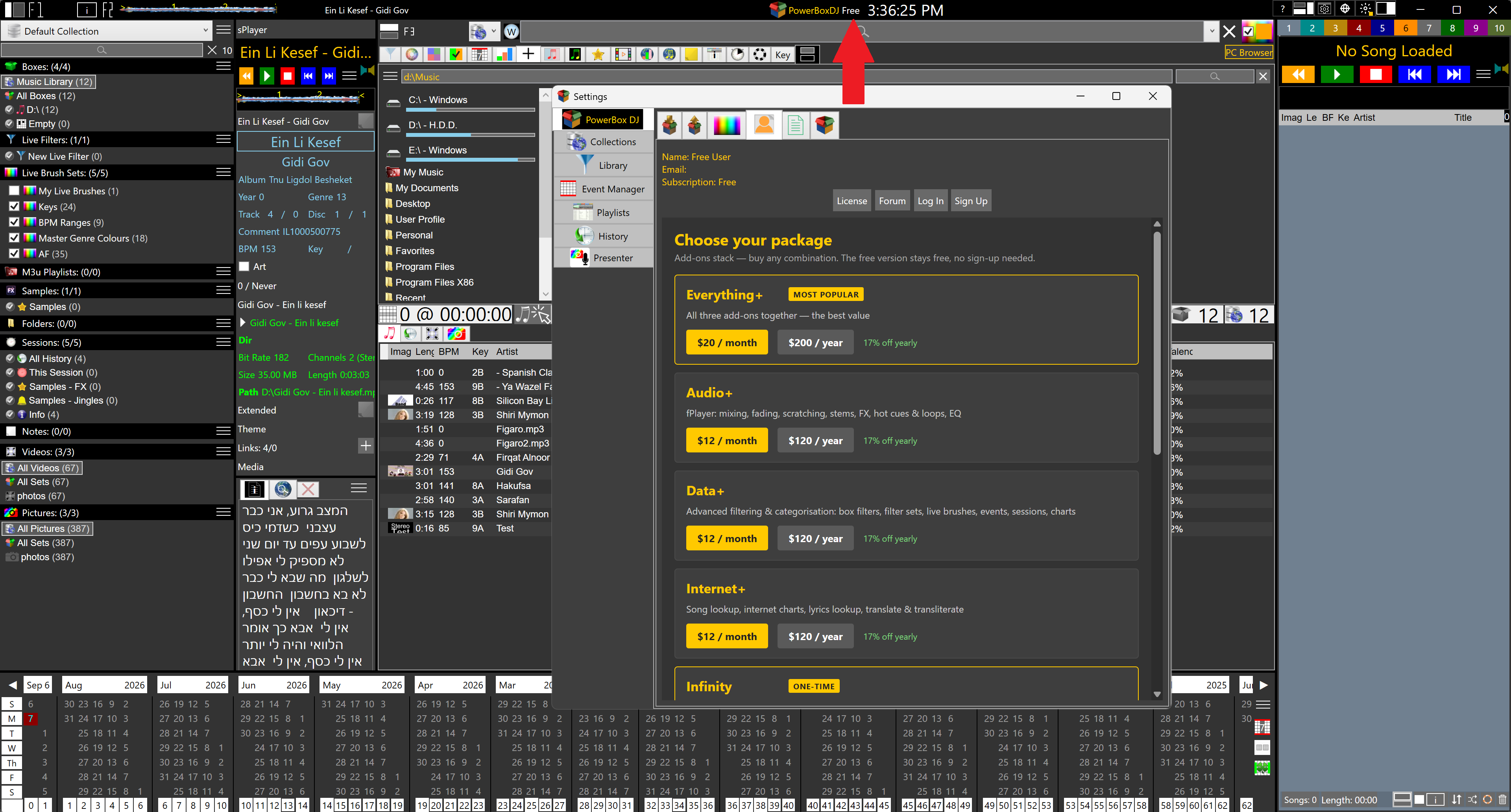Click the License button
The width and height of the screenshot is (1511, 812).
[852, 201]
